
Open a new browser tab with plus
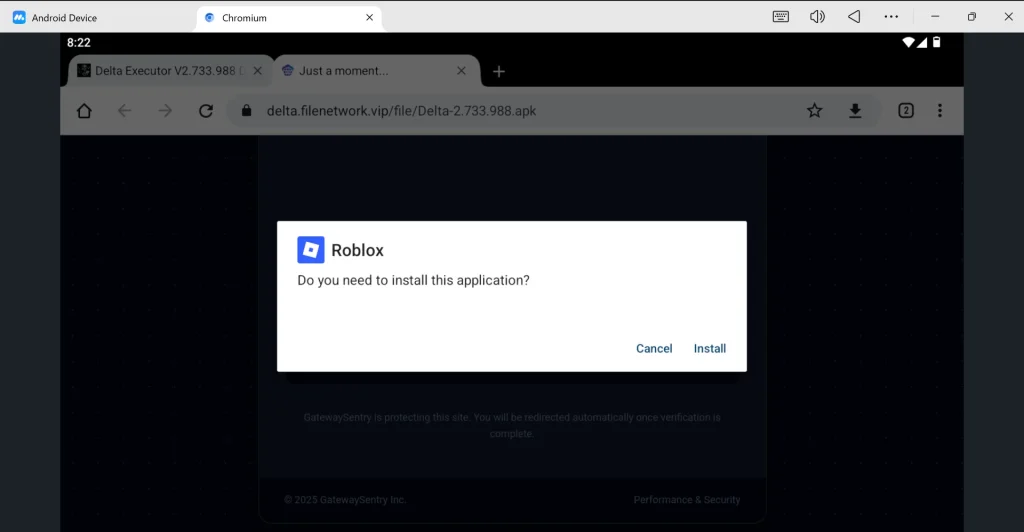point(499,72)
